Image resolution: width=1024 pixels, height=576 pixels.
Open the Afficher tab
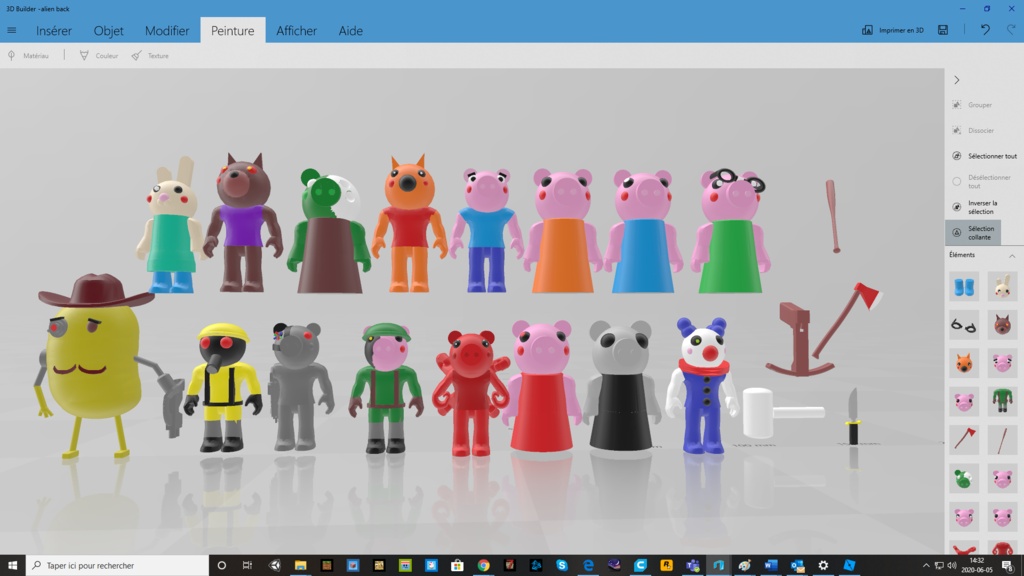[x=296, y=31]
